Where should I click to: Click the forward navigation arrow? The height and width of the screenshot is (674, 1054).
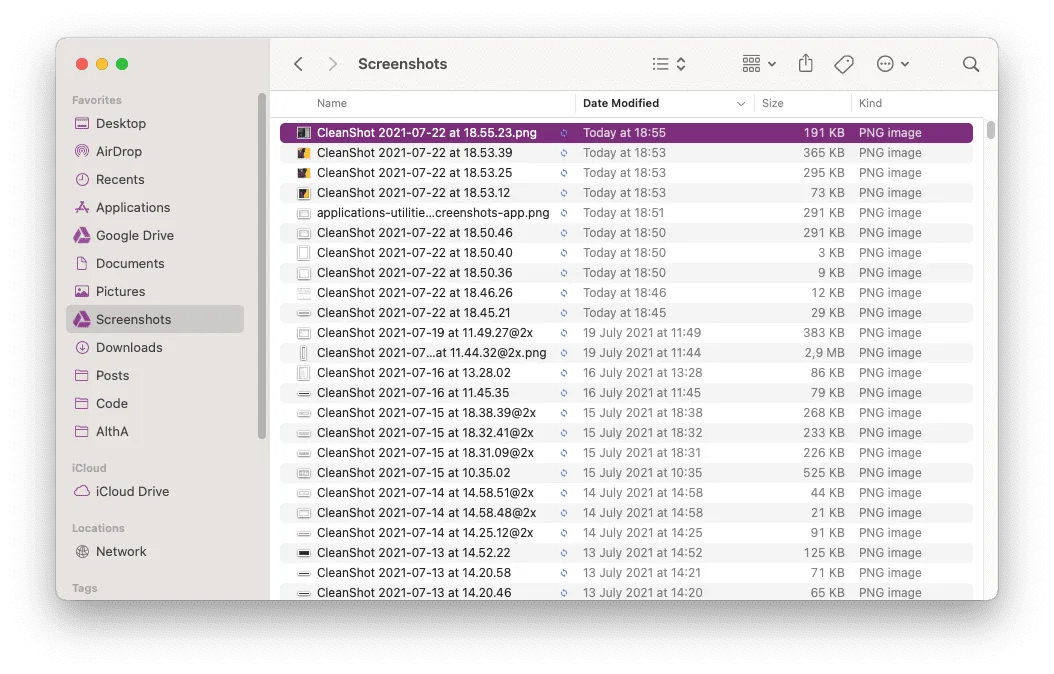pos(332,63)
